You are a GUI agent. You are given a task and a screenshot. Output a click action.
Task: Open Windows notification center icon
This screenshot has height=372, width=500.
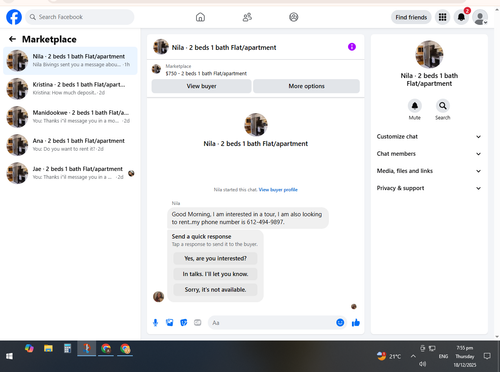click(487, 356)
